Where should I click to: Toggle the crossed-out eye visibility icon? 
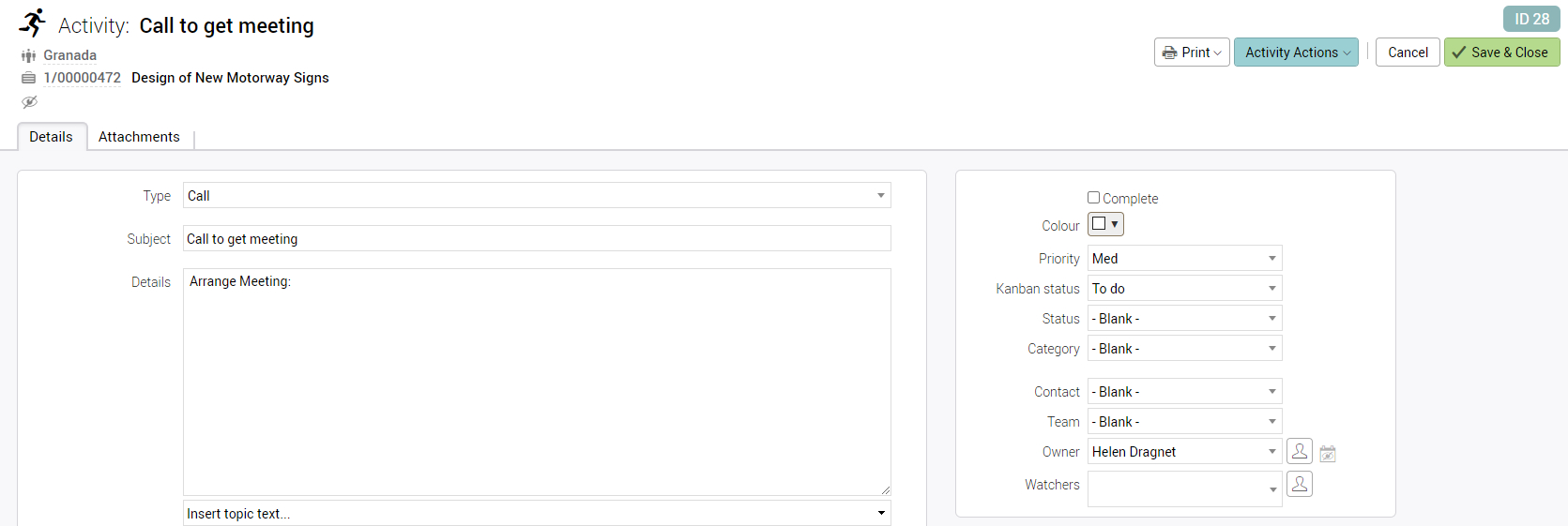[29, 102]
